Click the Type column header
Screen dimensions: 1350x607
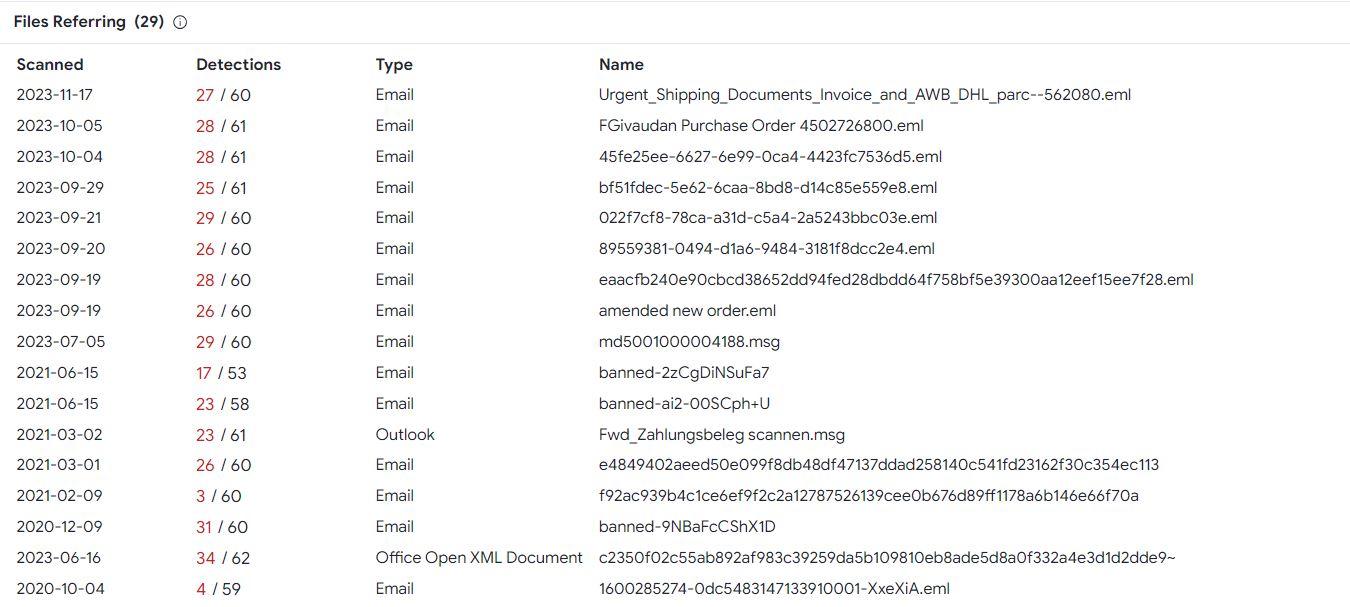(x=394, y=65)
